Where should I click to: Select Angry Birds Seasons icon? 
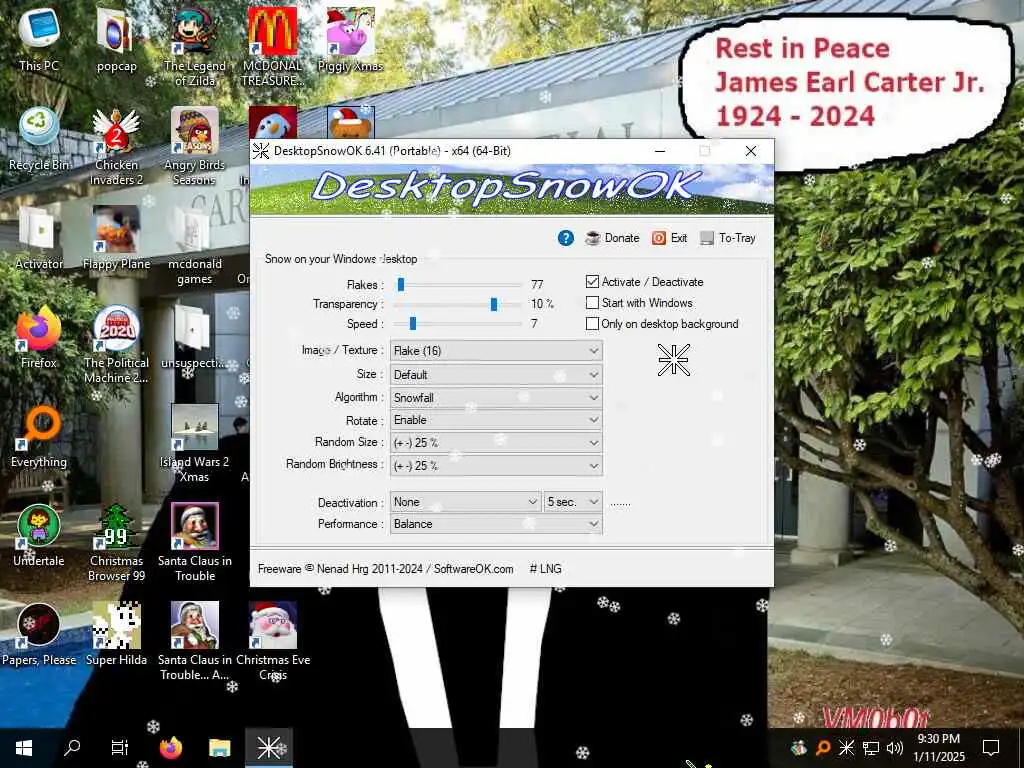tap(195, 146)
